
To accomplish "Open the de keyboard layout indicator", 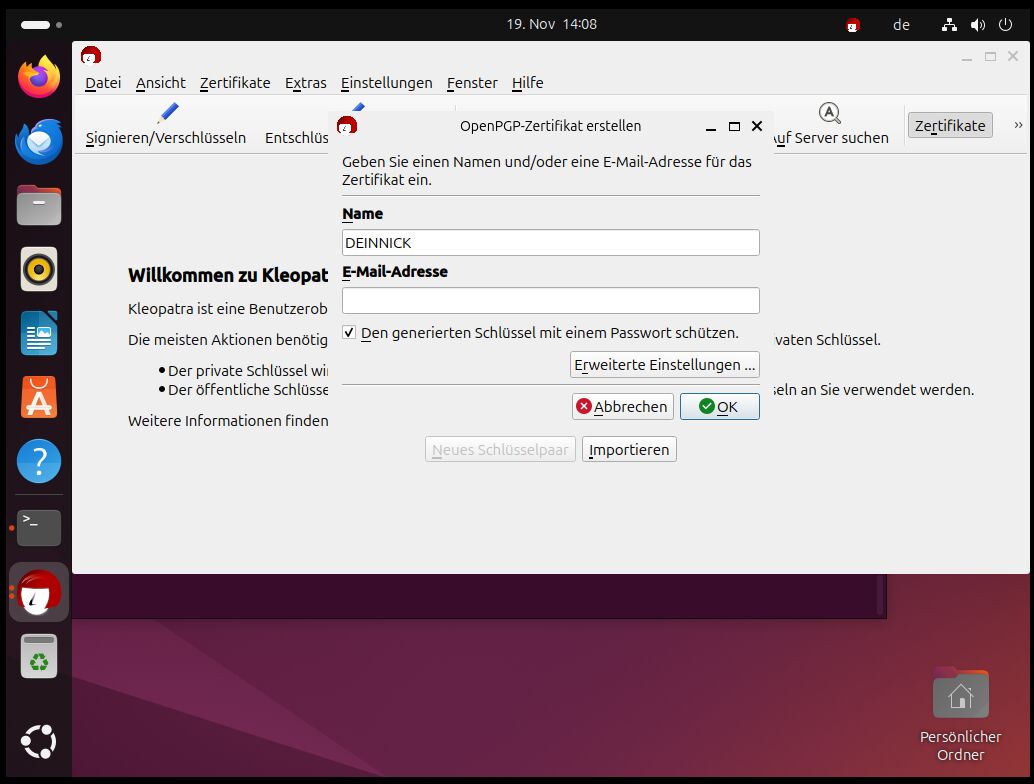I will coord(901,25).
